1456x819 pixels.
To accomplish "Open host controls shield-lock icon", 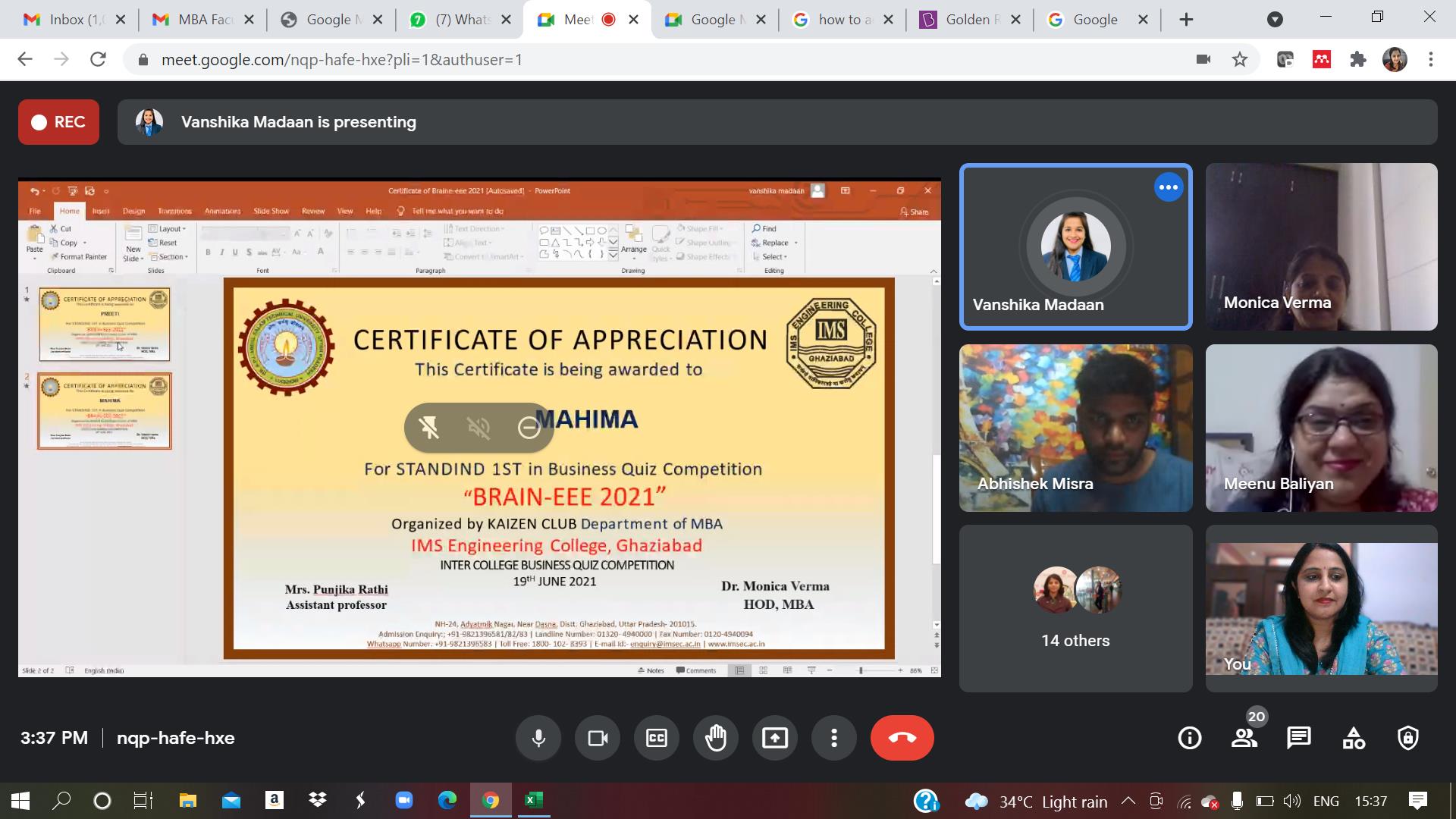I will click(x=1408, y=738).
